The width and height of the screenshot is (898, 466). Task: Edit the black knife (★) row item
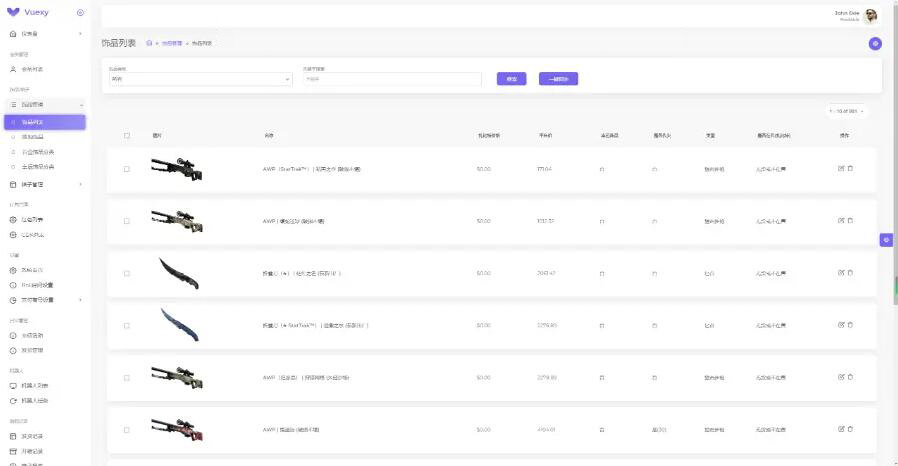[x=841, y=273]
